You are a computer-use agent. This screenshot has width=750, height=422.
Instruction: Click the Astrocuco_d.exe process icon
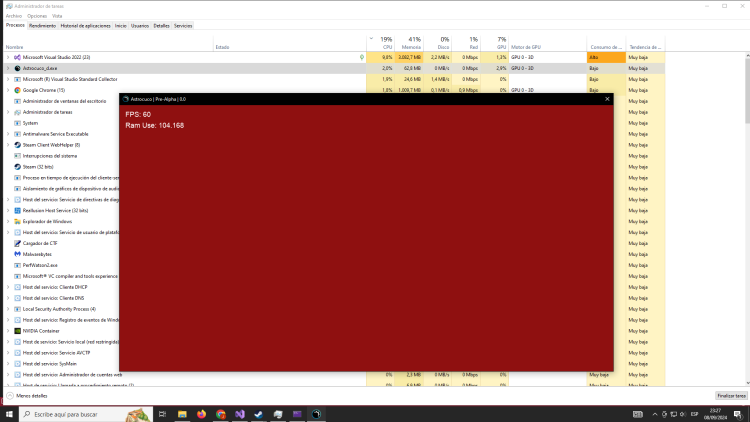pyautogui.click(x=17, y=69)
